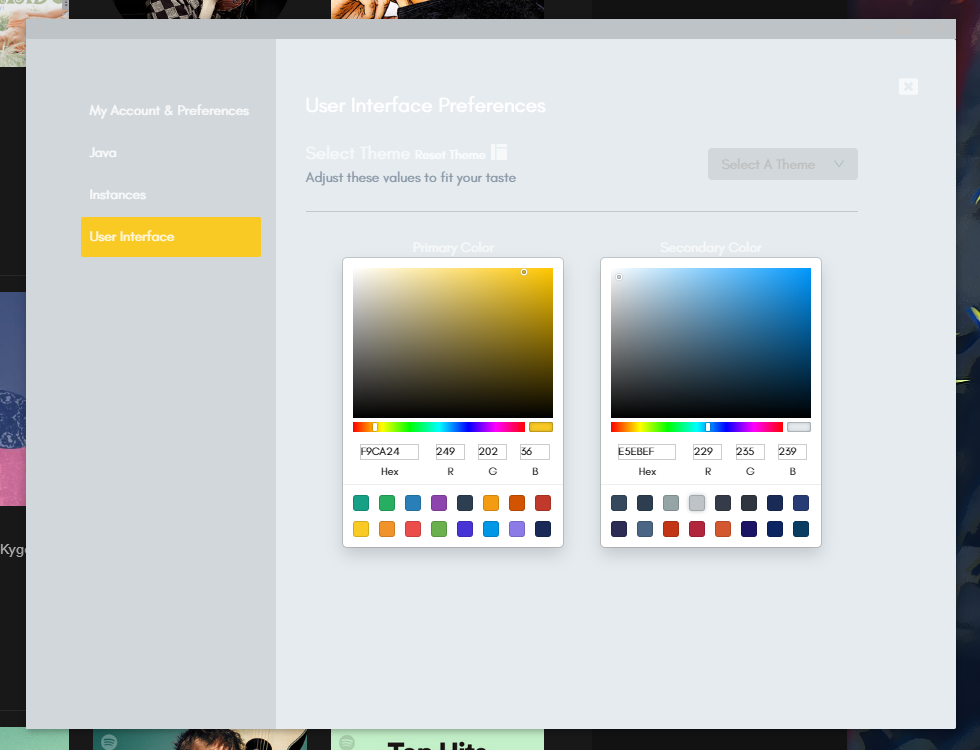Screen dimensions: 980x750
Task: Select the dark red Primary swatch ending top row
Action: click(x=543, y=502)
